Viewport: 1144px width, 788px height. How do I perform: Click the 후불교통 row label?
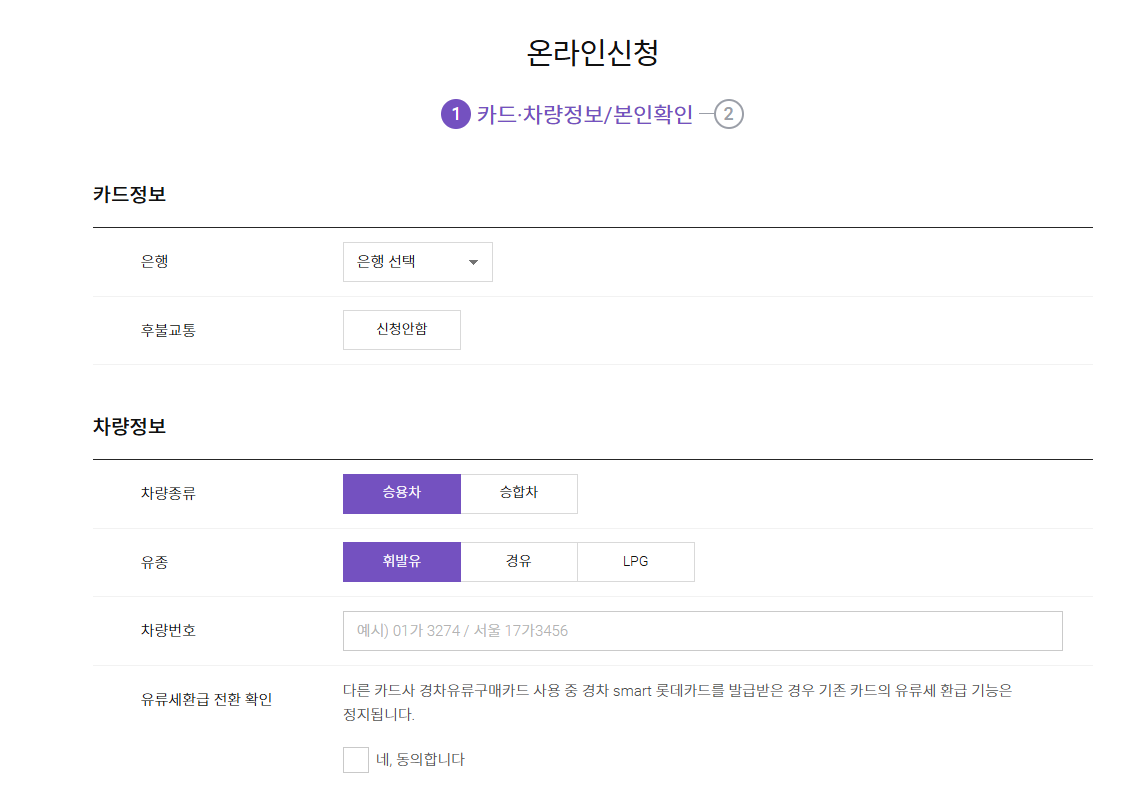[168, 331]
